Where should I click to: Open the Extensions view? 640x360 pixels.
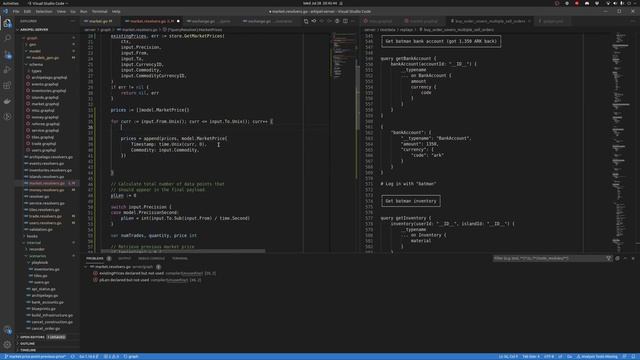(x=7, y=85)
